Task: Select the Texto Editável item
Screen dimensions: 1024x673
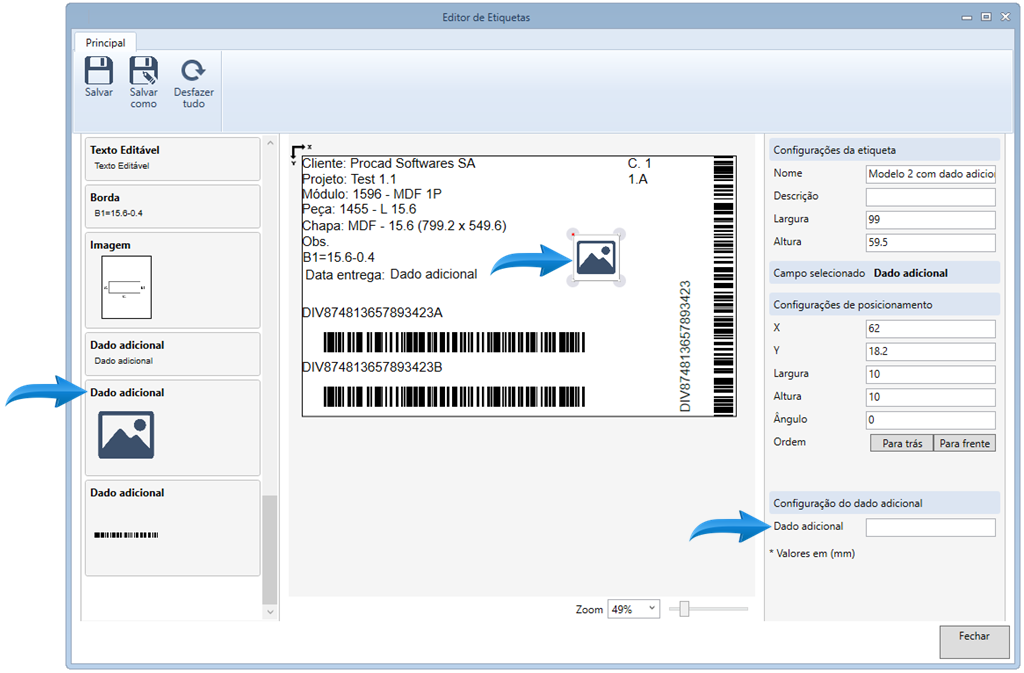Action: 172,158
